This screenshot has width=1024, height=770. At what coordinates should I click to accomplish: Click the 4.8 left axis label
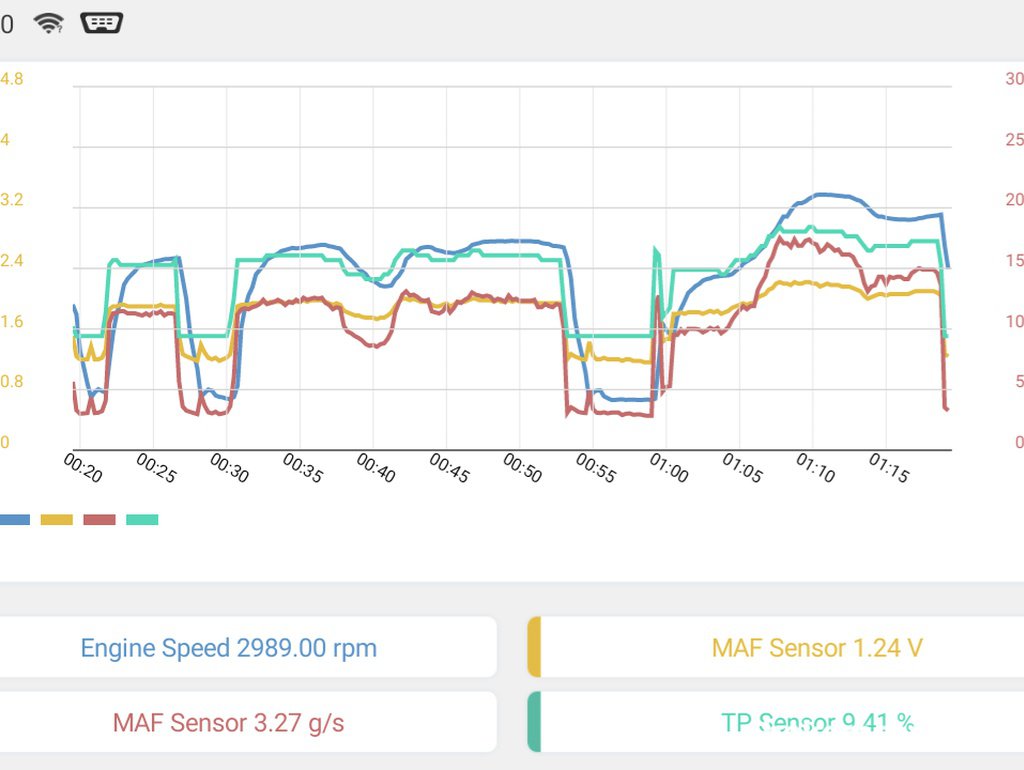(x=12, y=79)
